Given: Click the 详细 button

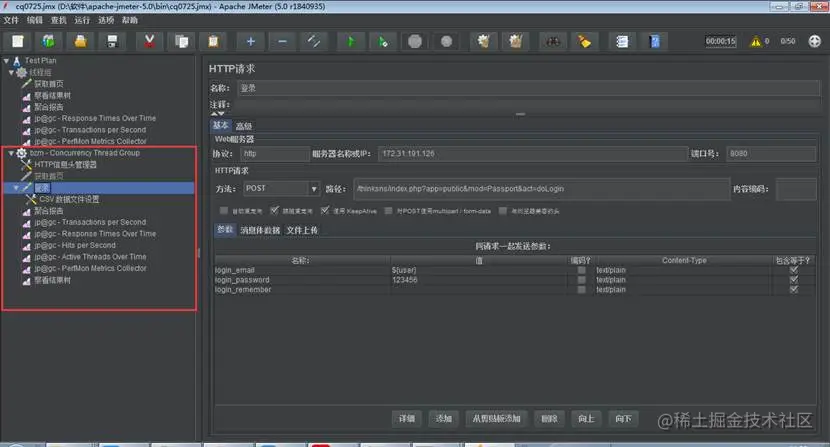Looking at the screenshot, I should (x=407, y=419).
